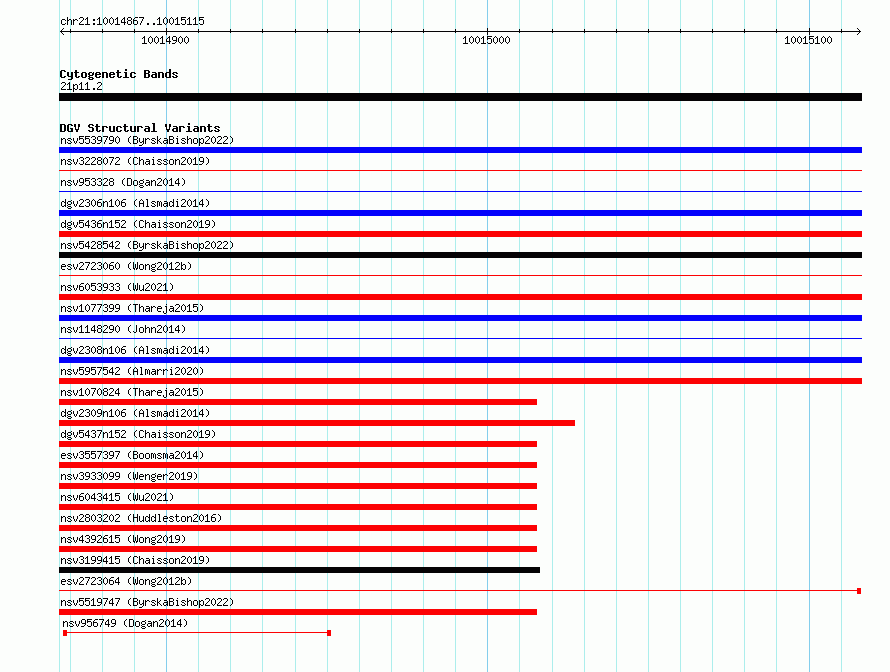
Task: Click the red bar under dgv5437n152
Action: (298, 444)
